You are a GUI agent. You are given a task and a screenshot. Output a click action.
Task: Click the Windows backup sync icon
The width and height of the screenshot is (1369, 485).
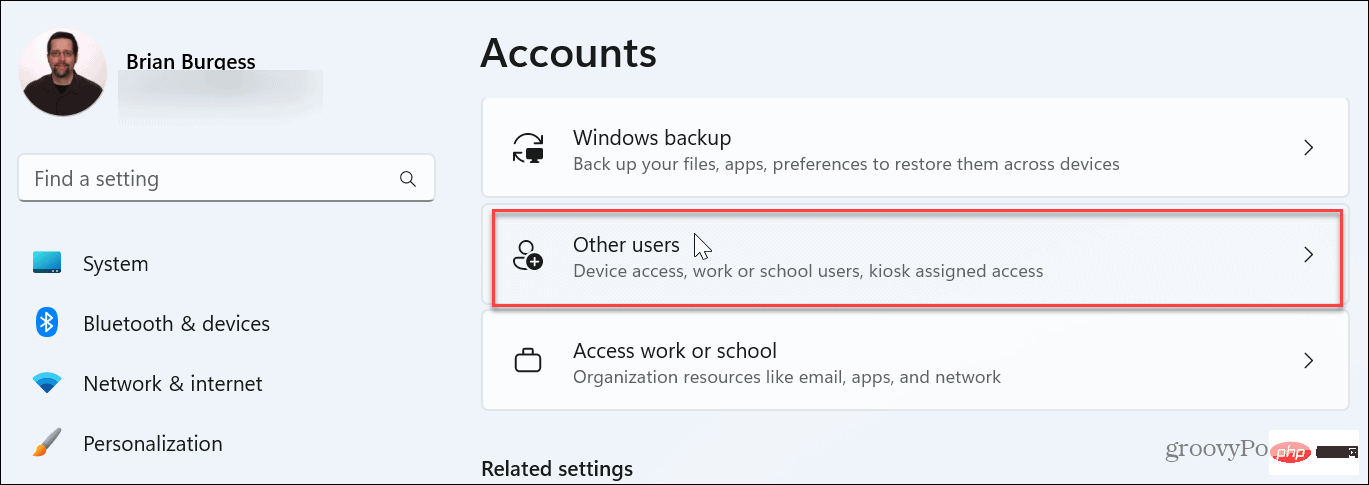527,148
